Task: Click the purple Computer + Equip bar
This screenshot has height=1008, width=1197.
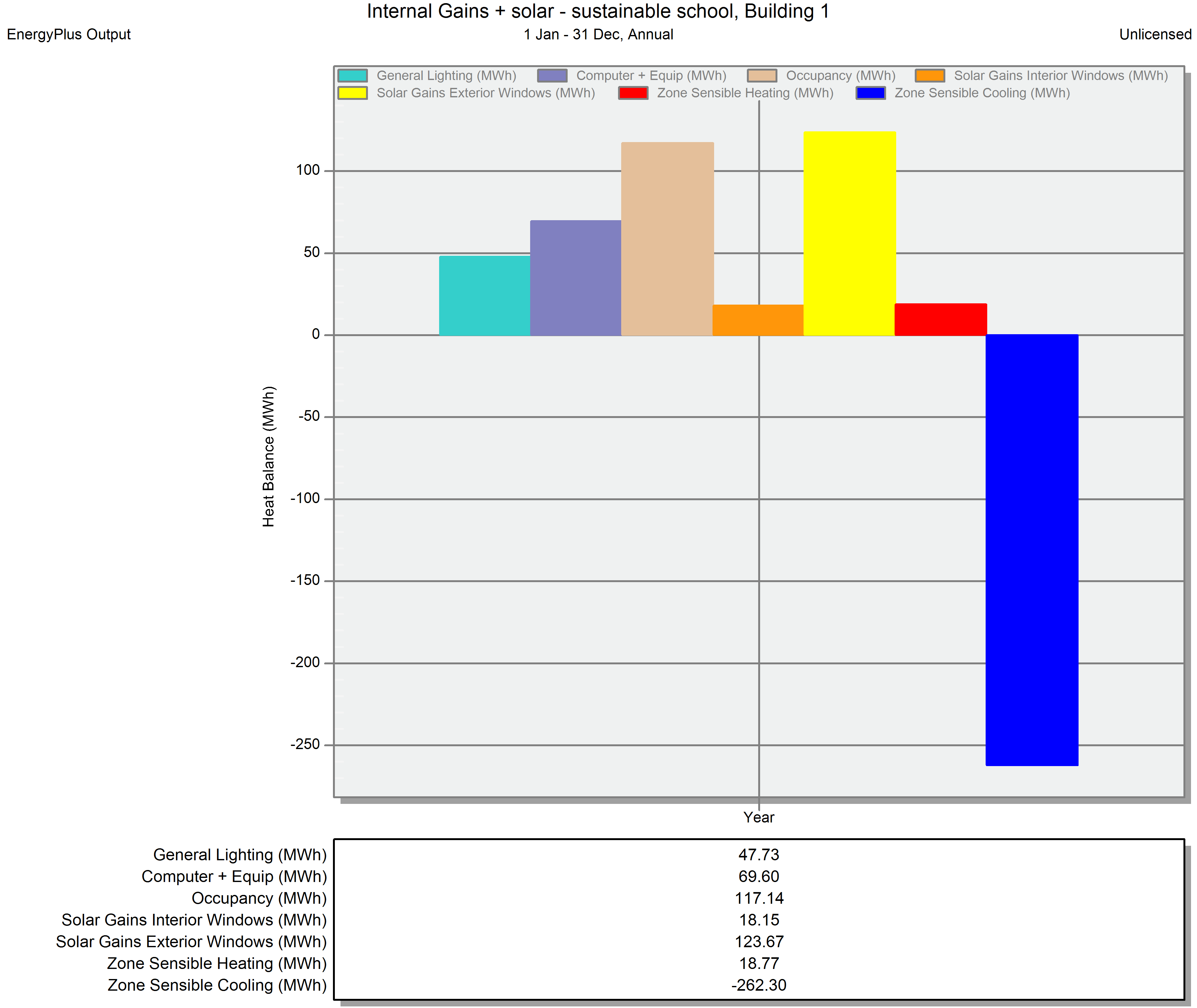Action: point(576,278)
